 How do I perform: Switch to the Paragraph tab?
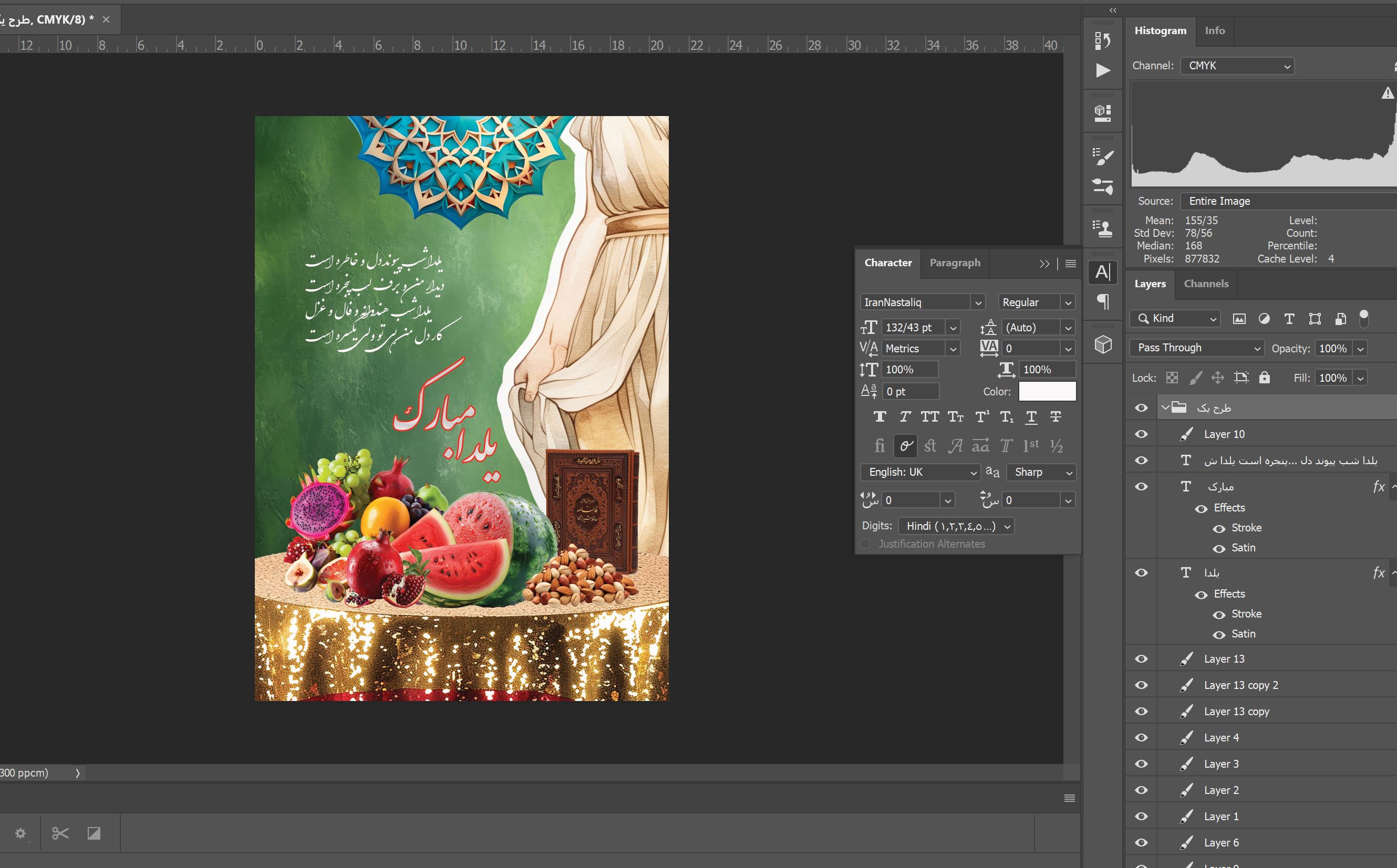953,263
